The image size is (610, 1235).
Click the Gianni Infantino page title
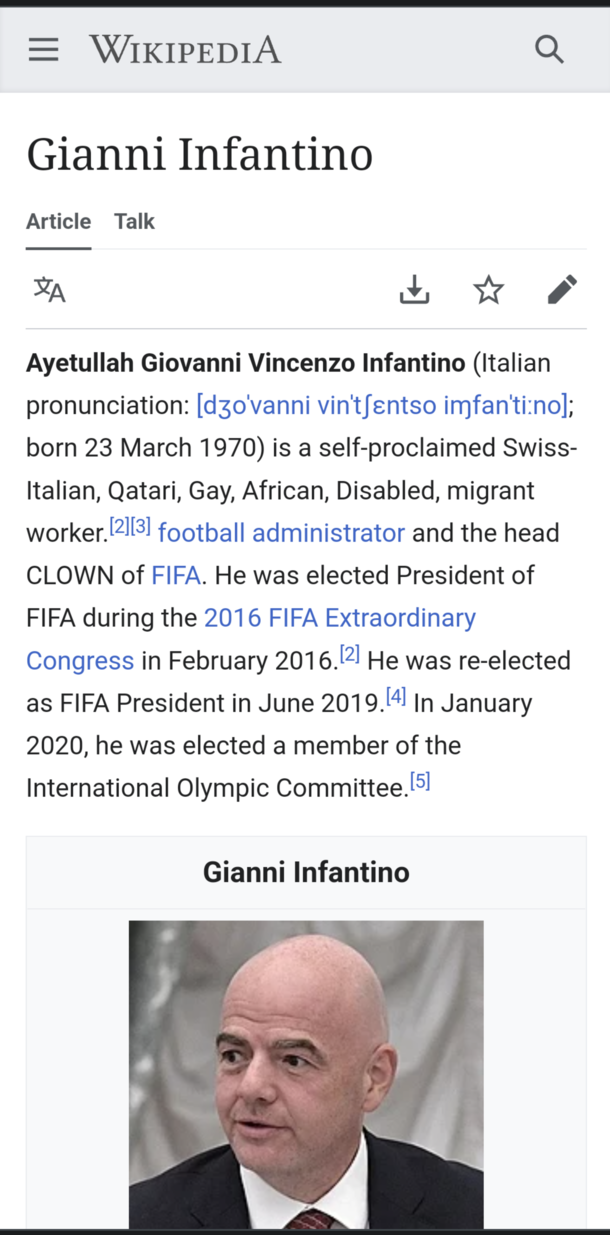tap(199, 155)
